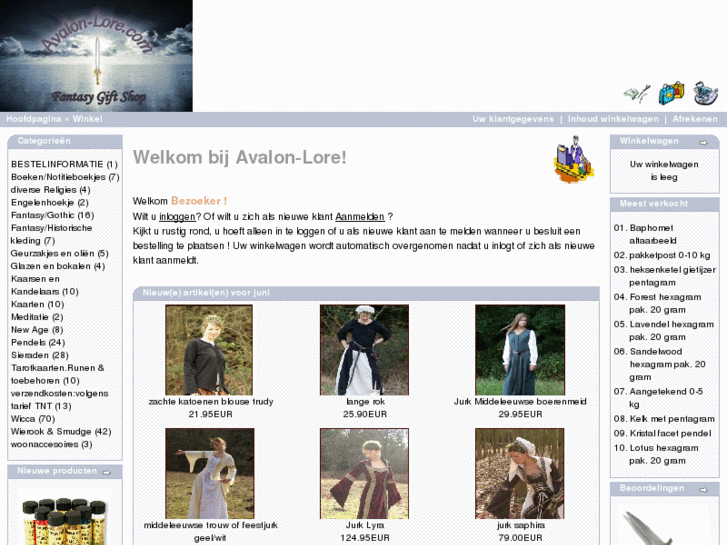Click the zachte katoenen blouse trudy photo
Screen dimensions: 727x545
click(x=209, y=350)
